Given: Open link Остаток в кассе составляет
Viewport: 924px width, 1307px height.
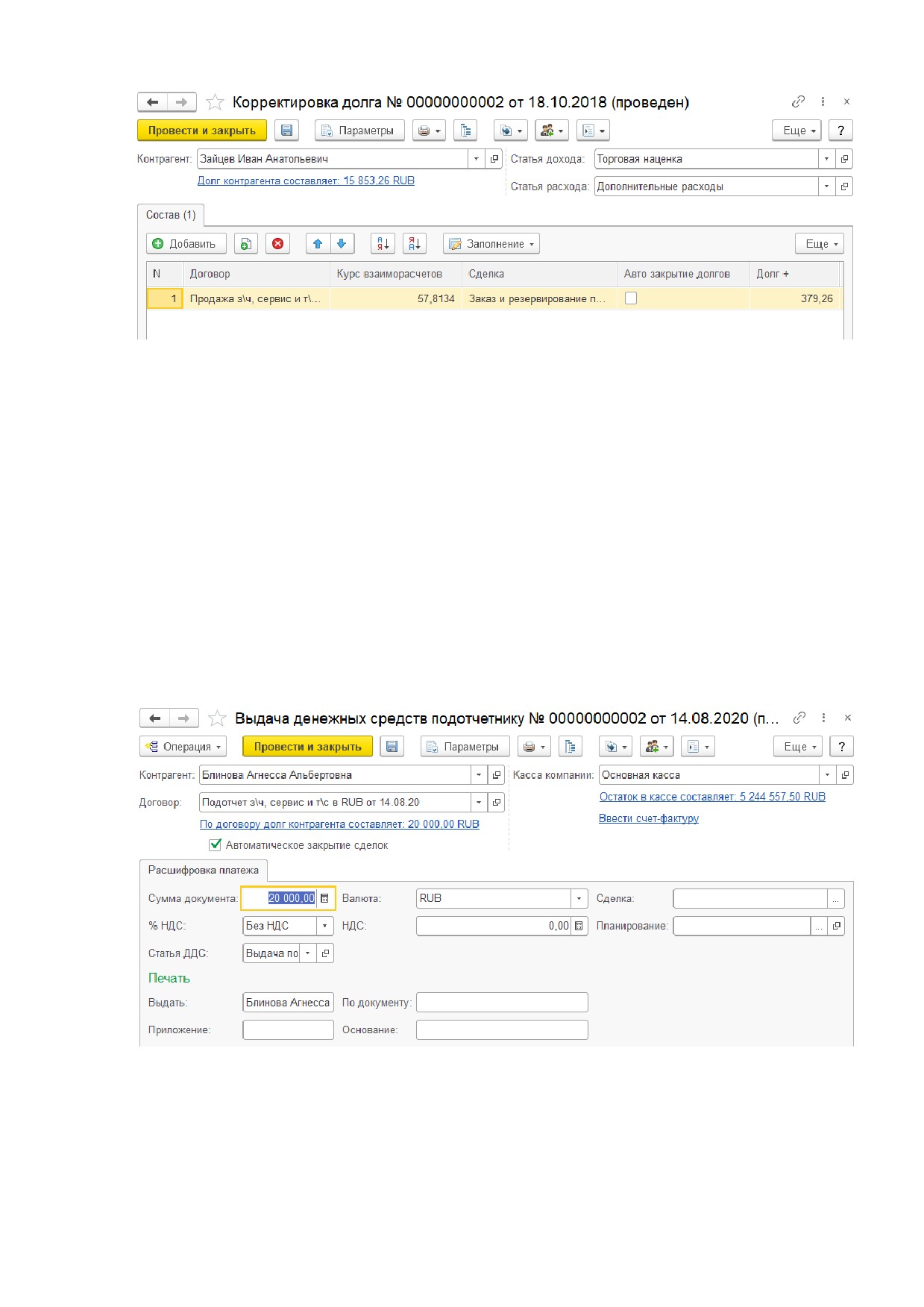Looking at the screenshot, I should (712, 797).
